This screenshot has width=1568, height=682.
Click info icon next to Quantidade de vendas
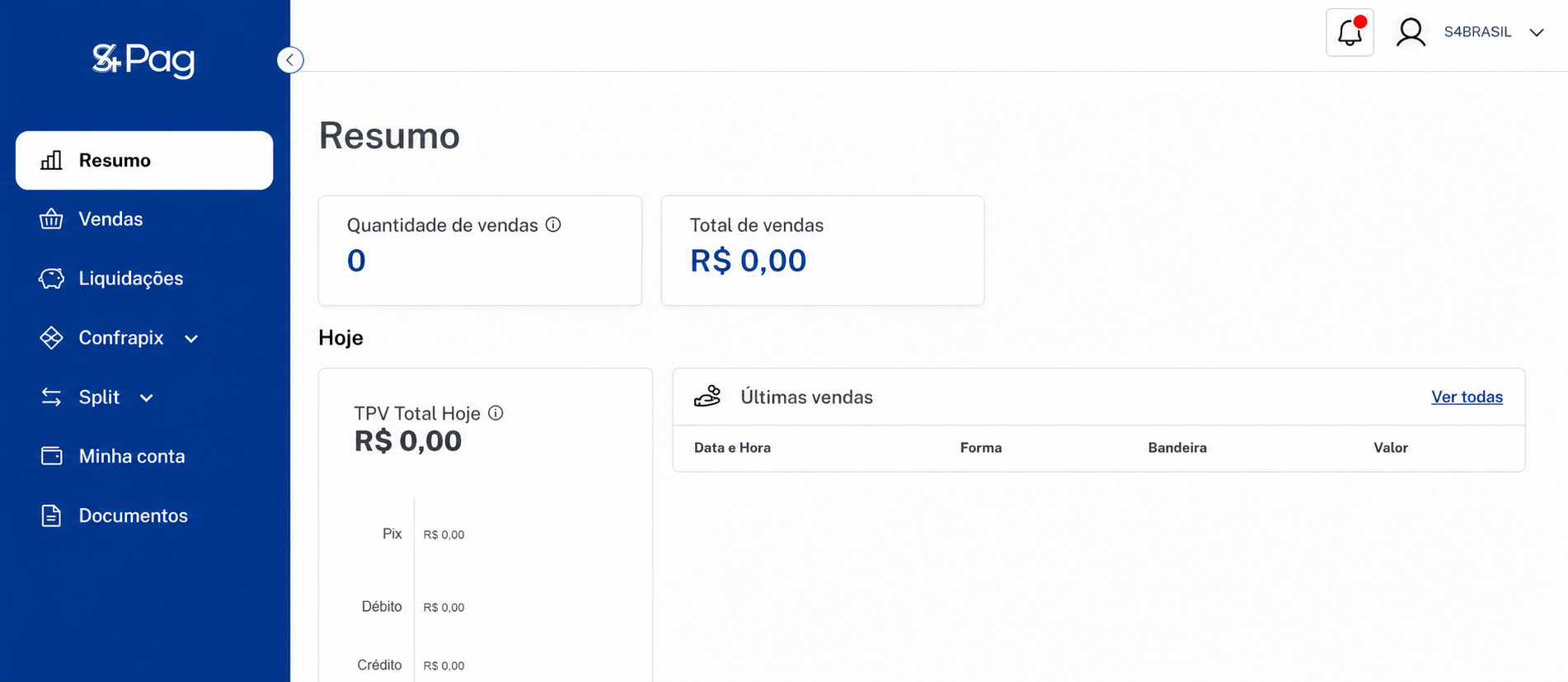[553, 224]
